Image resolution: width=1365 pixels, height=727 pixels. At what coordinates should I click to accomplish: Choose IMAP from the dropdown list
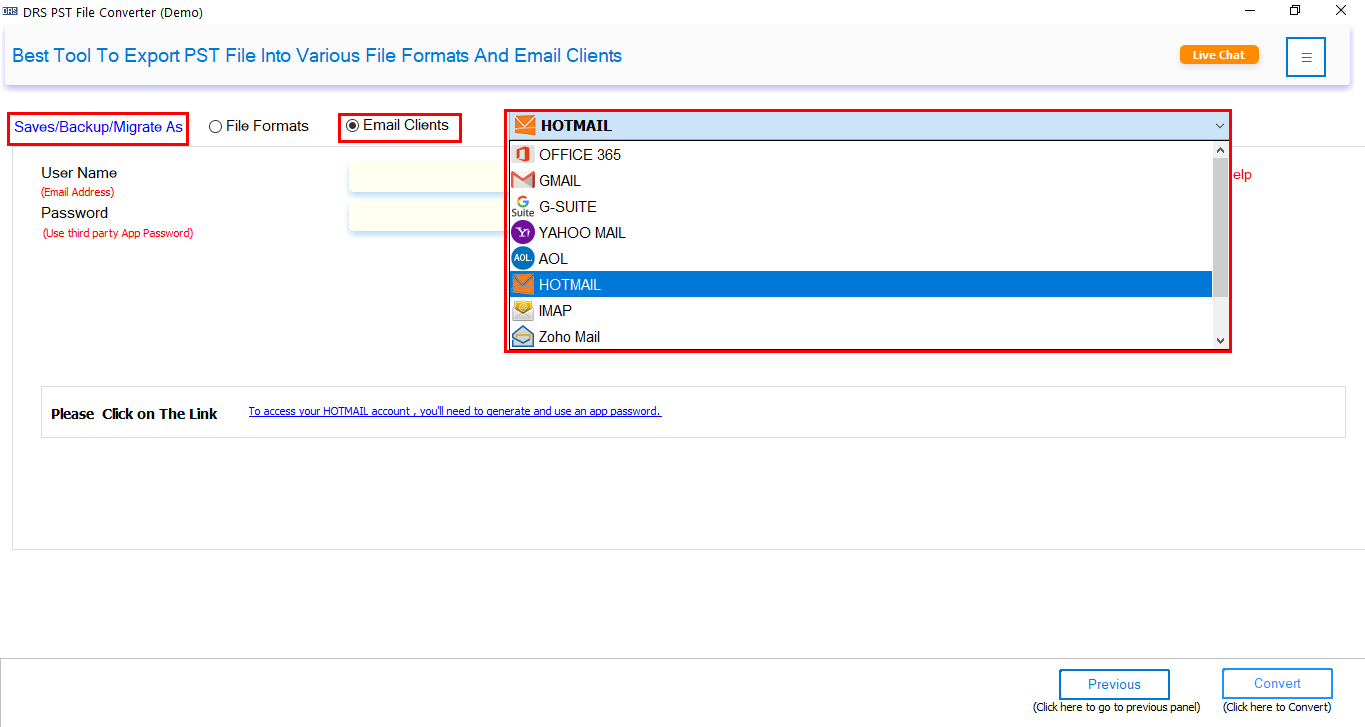[860, 310]
